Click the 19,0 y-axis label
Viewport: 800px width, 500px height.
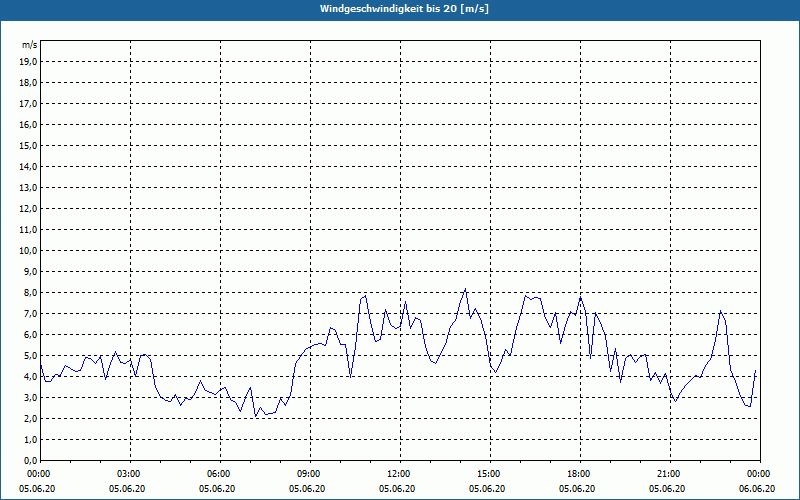(x=28, y=62)
